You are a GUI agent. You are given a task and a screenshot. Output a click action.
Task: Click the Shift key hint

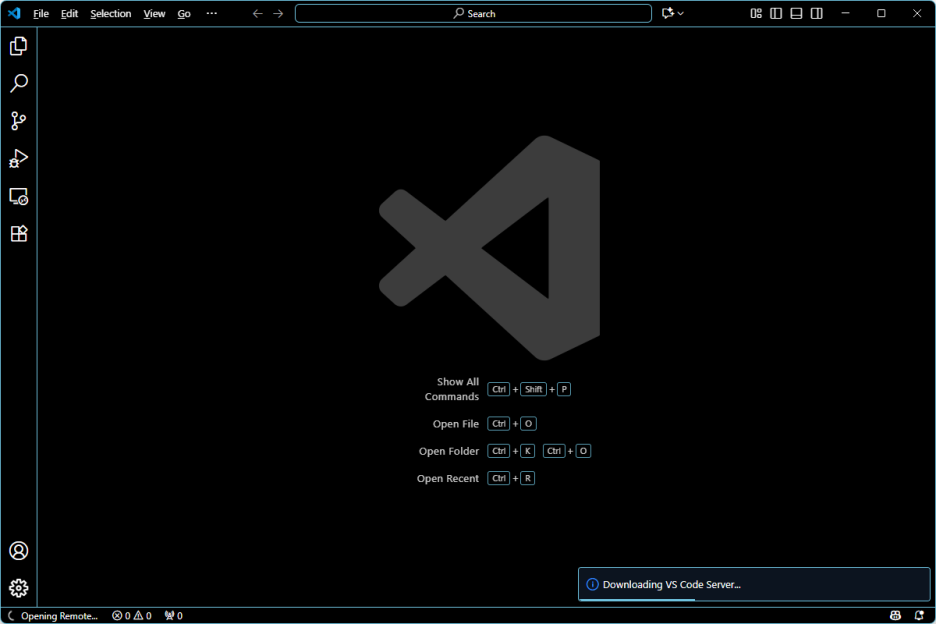pos(534,389)
